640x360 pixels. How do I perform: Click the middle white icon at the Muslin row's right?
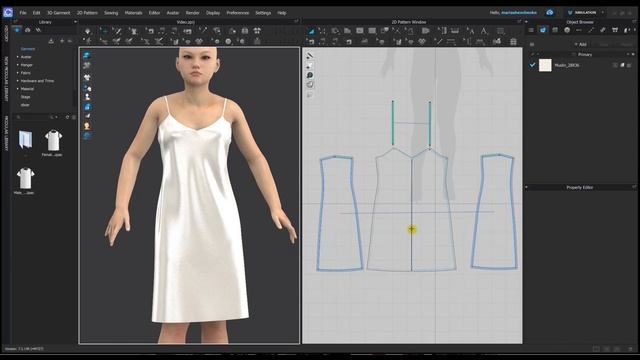(x=622, y=65)
